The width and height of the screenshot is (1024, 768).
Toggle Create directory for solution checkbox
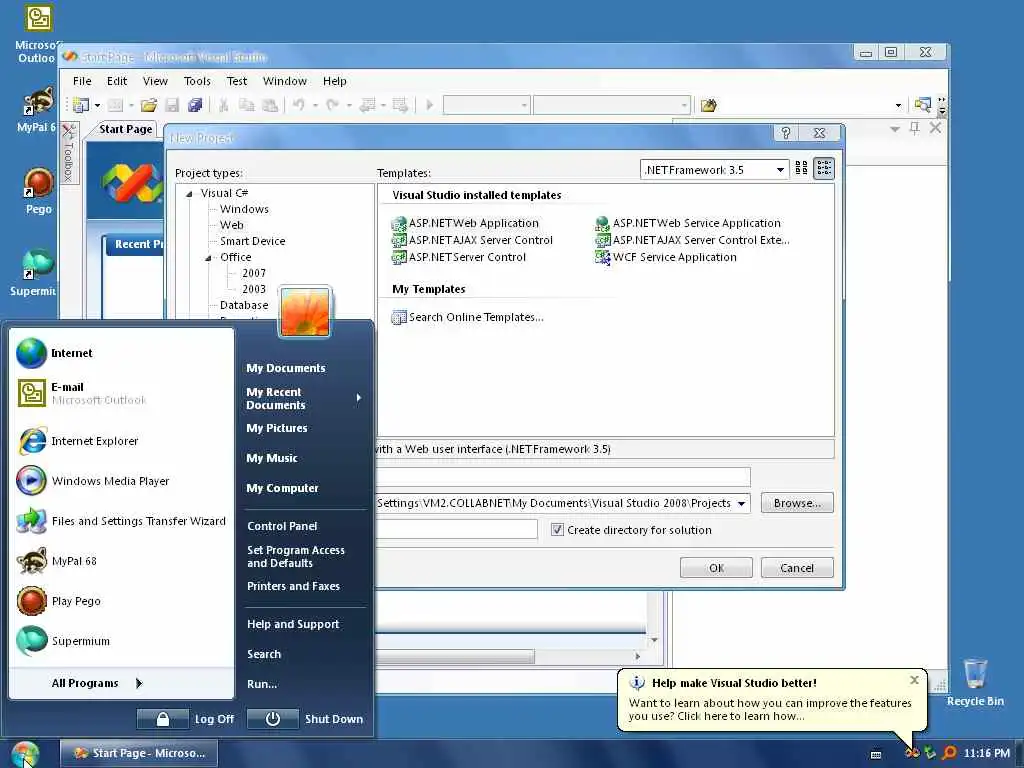(557, 530)
